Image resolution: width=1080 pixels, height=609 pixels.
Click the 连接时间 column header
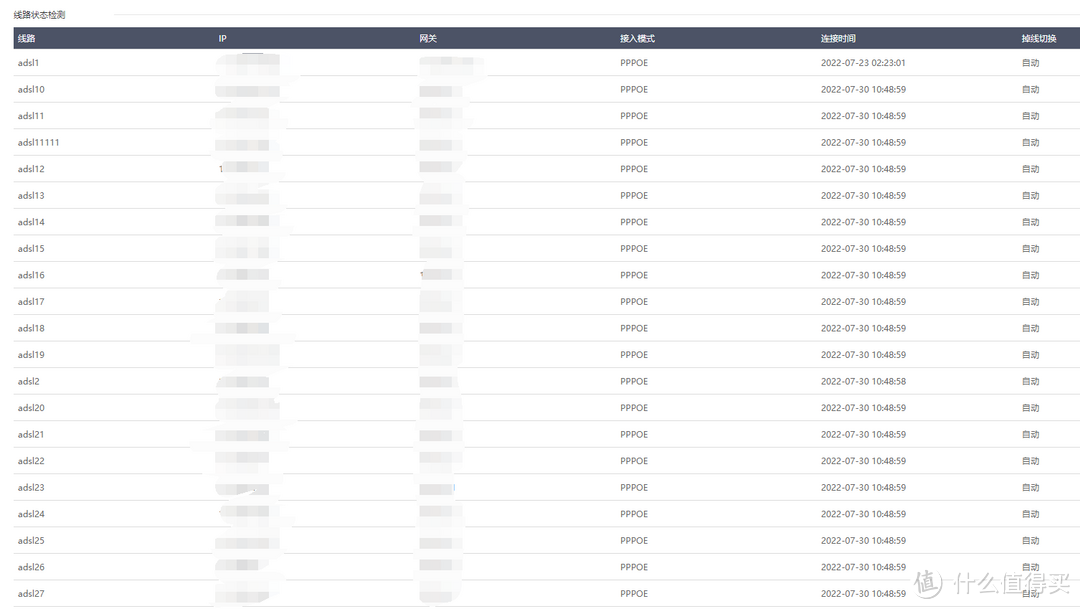point(838,38)
